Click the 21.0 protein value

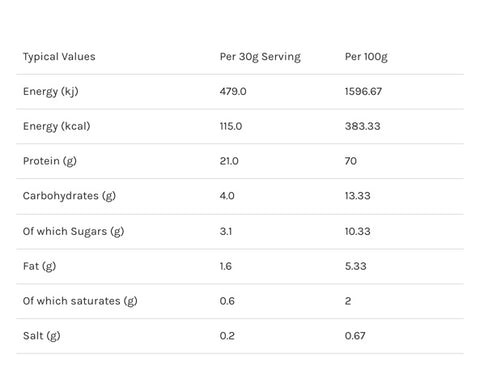point(229,161)
